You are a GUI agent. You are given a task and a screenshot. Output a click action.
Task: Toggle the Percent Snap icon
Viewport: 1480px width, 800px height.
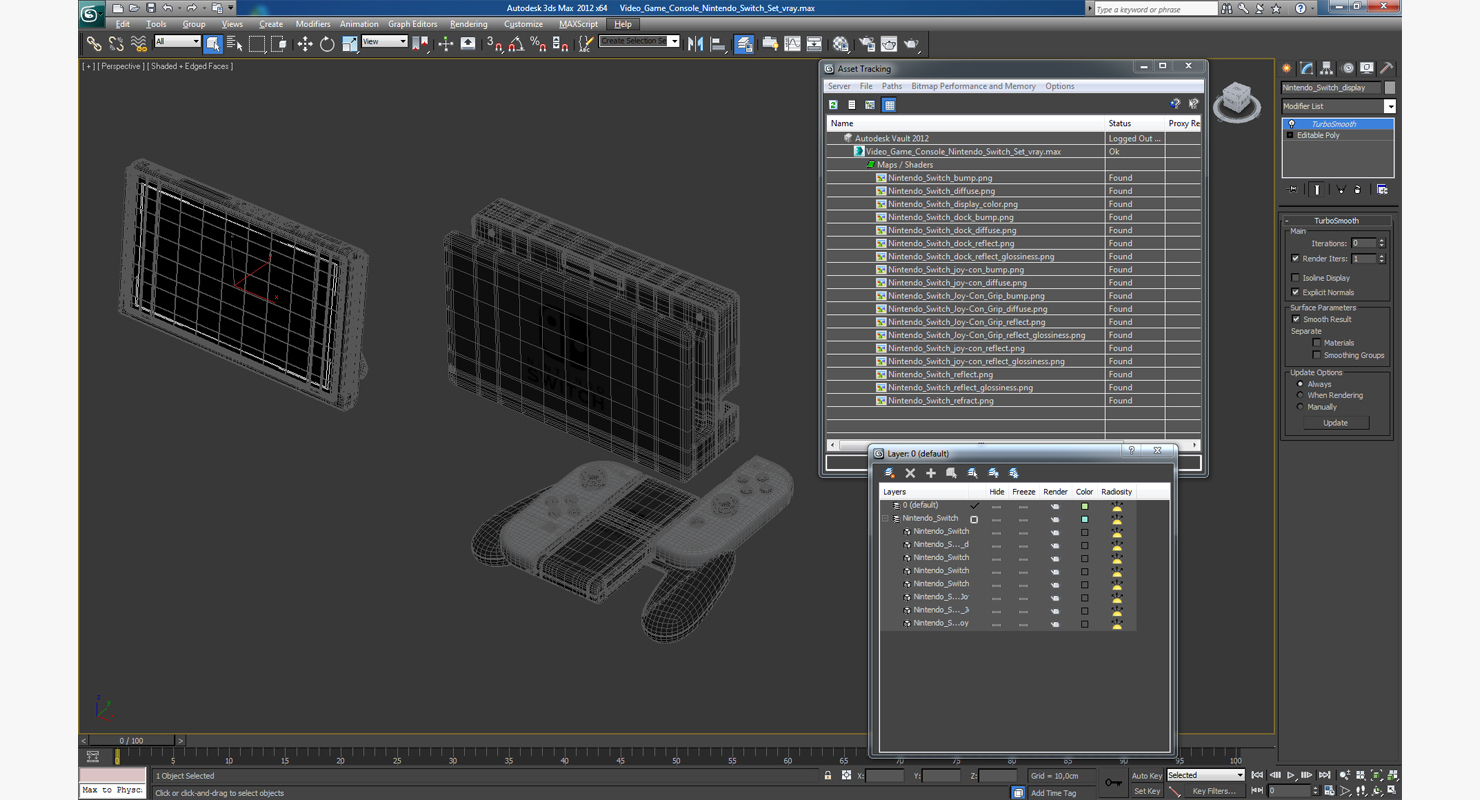(538, 44)
